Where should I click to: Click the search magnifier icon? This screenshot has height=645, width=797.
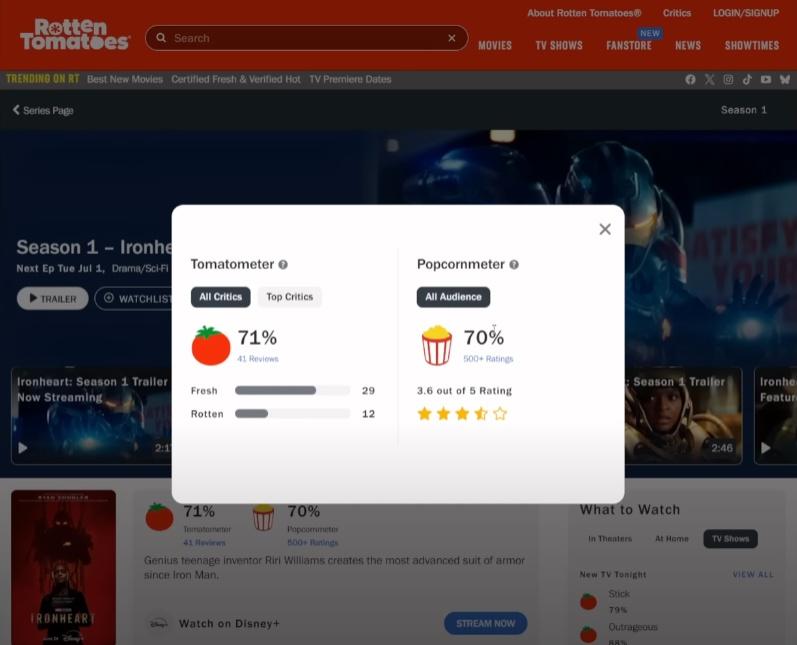tap(161, 38)
